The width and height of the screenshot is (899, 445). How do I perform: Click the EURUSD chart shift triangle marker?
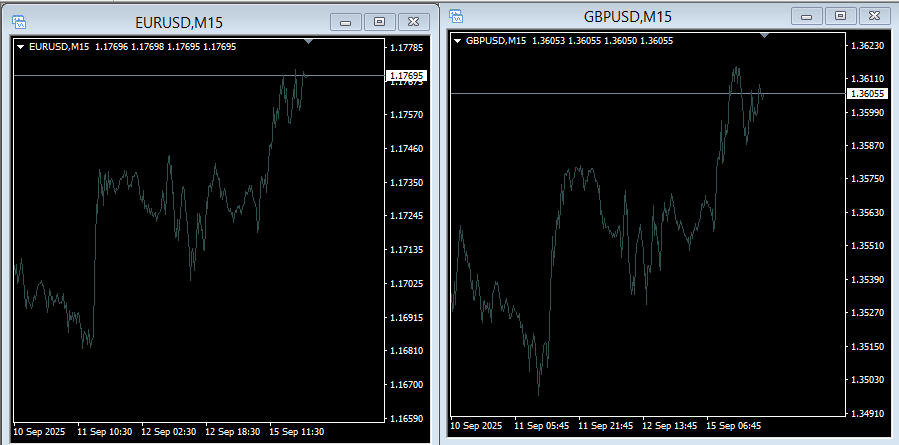click(308, 41)
